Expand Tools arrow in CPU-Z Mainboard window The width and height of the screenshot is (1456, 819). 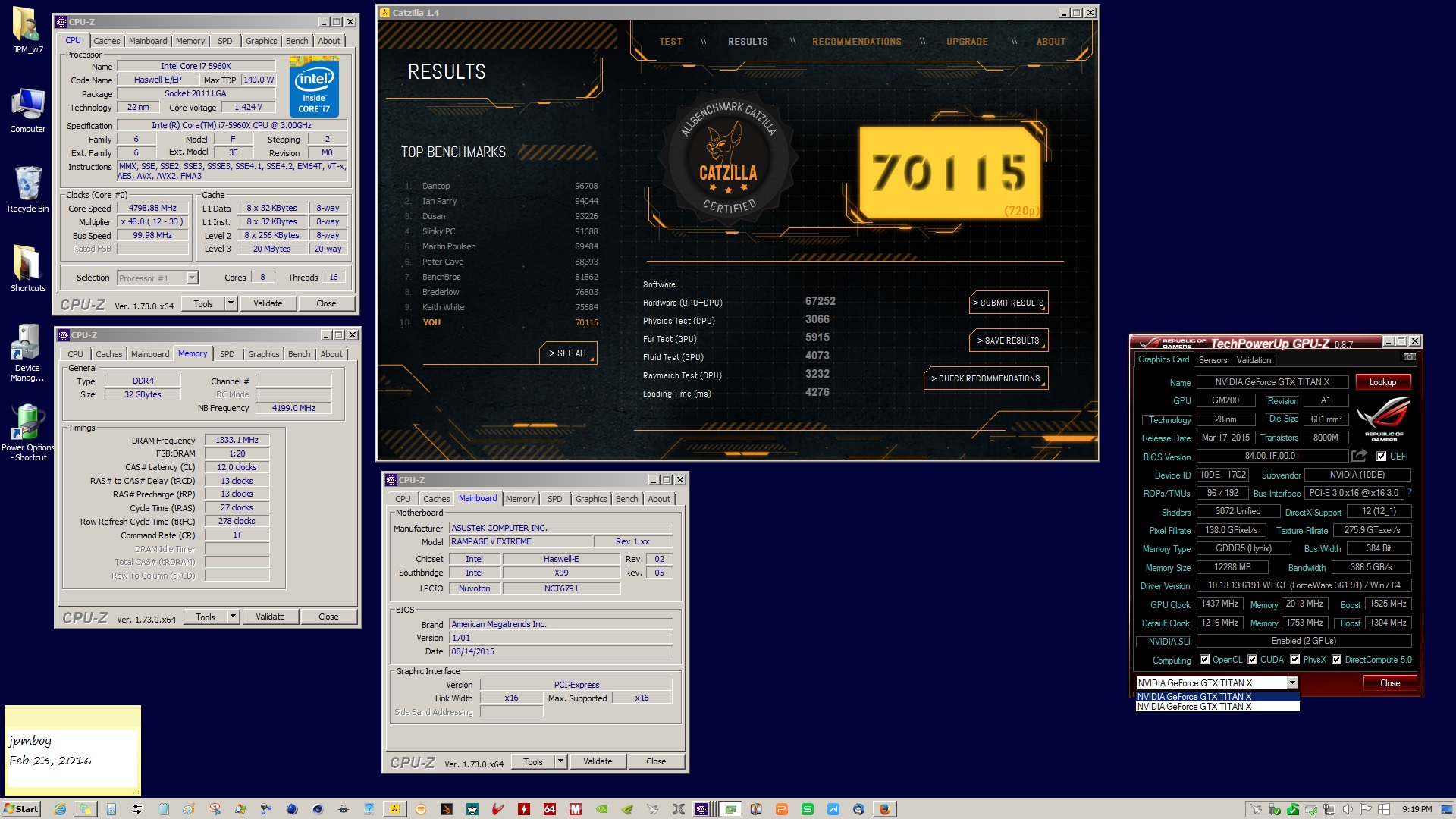point(561,761)
